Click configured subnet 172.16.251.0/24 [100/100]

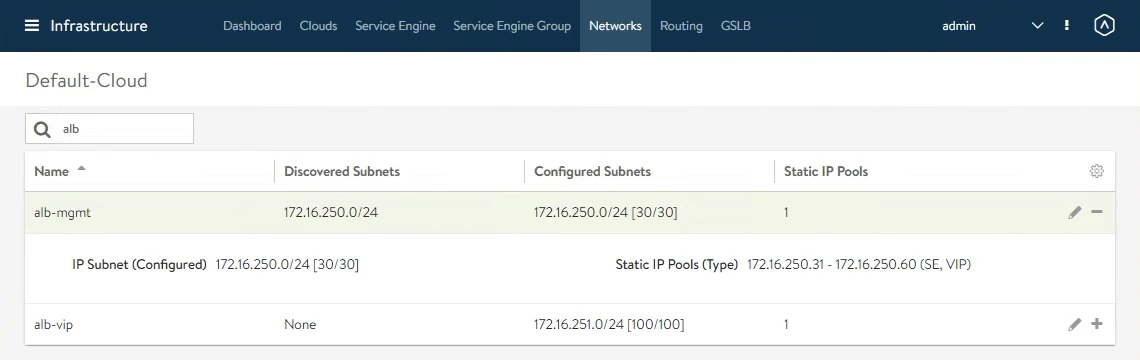pos(609,324)
